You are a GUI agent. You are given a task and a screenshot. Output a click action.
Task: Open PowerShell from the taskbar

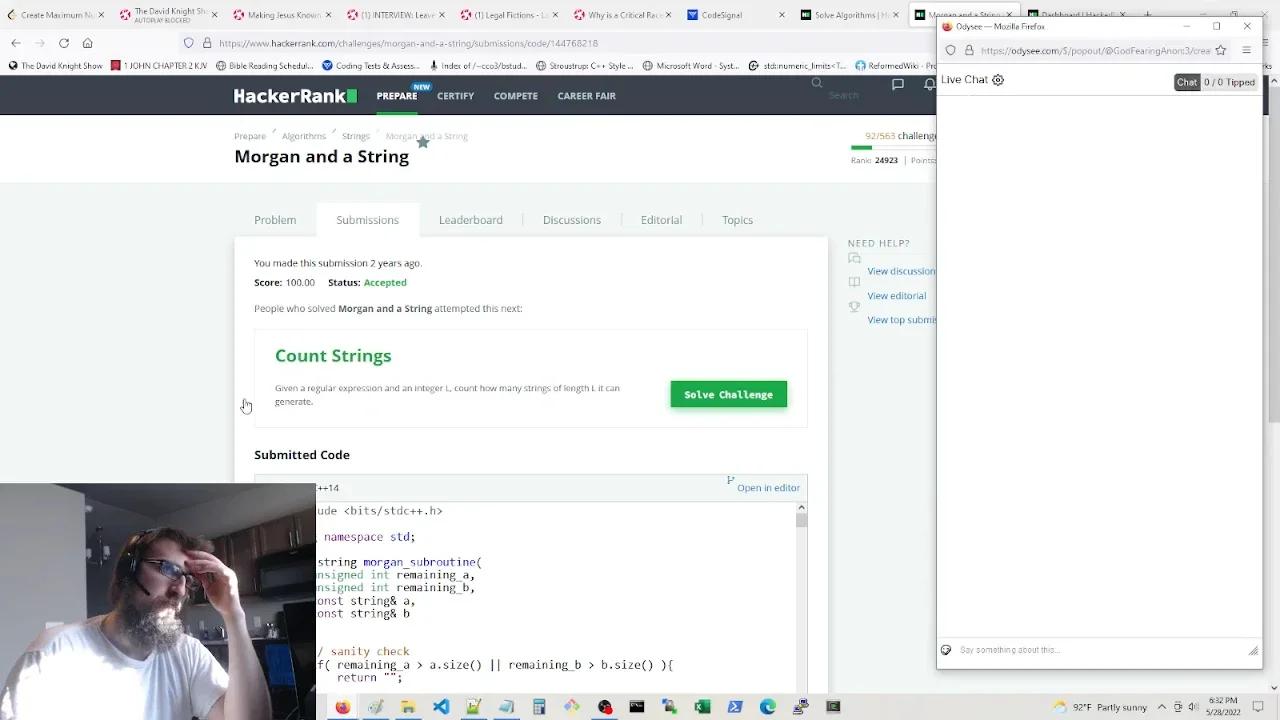pos(735,707)
